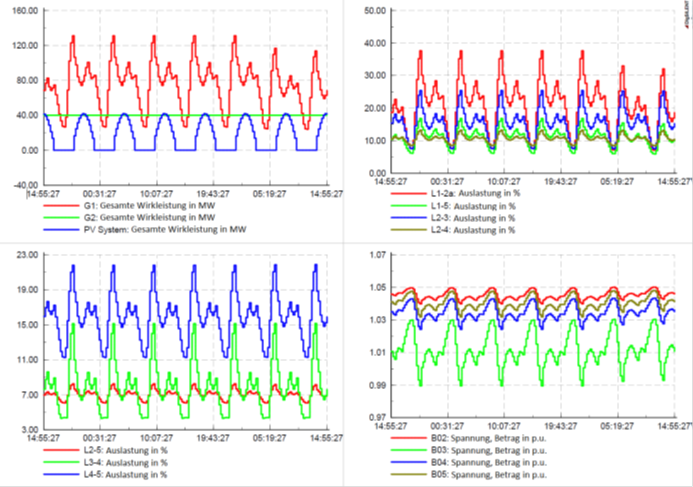Select the L2-3: Auslastung legend entry

point(468,217)
